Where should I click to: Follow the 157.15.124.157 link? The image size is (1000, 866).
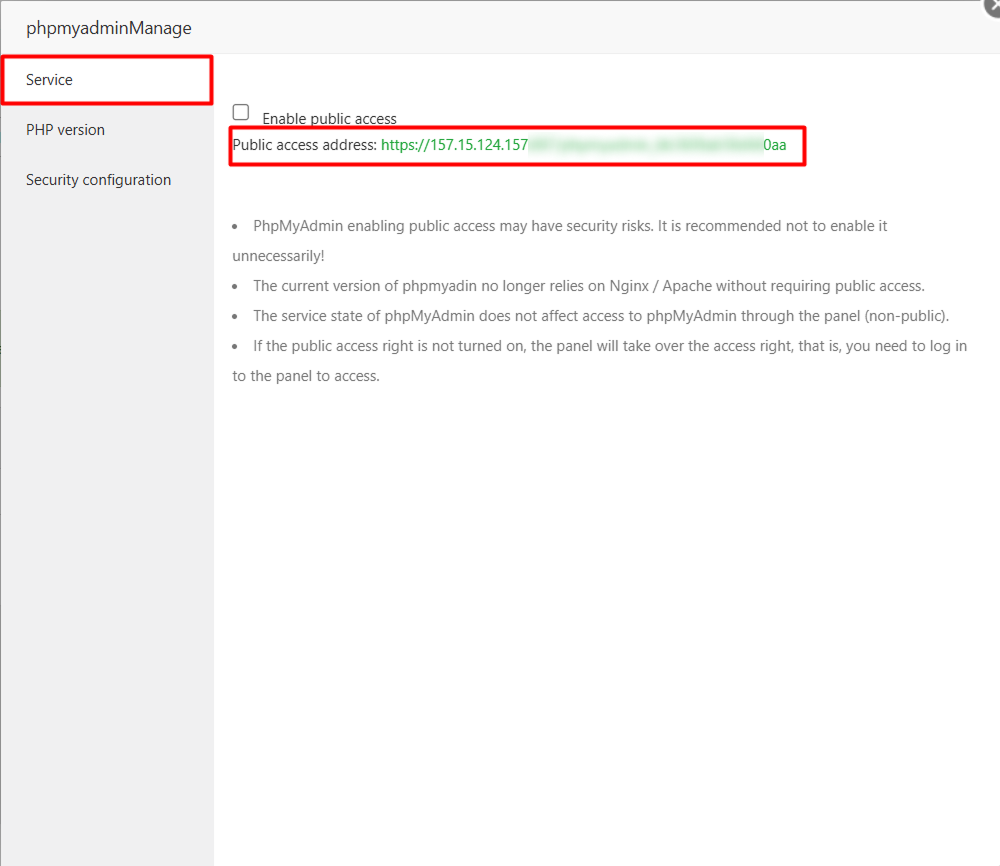(455, 144)
